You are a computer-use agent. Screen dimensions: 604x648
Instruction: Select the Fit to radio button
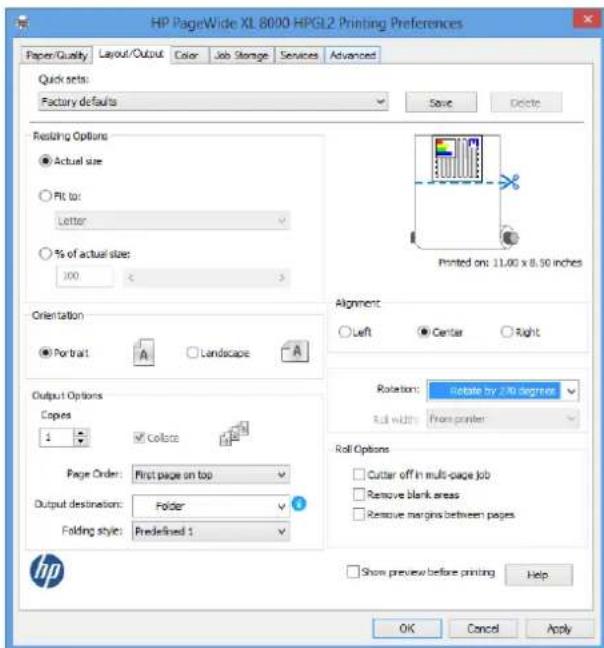point(45,195)
